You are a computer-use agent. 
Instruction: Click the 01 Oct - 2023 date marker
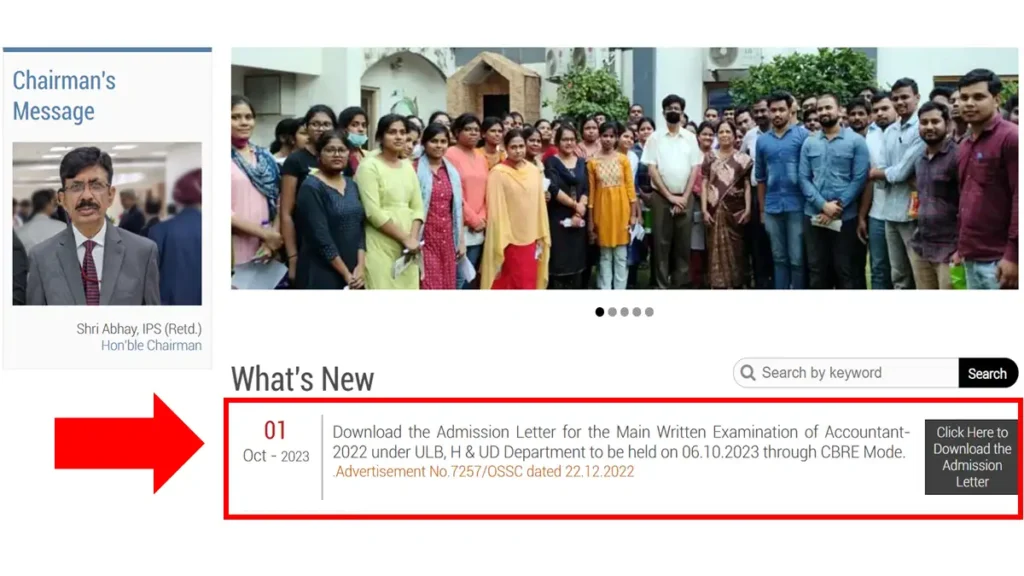click(x=276, y=441)
